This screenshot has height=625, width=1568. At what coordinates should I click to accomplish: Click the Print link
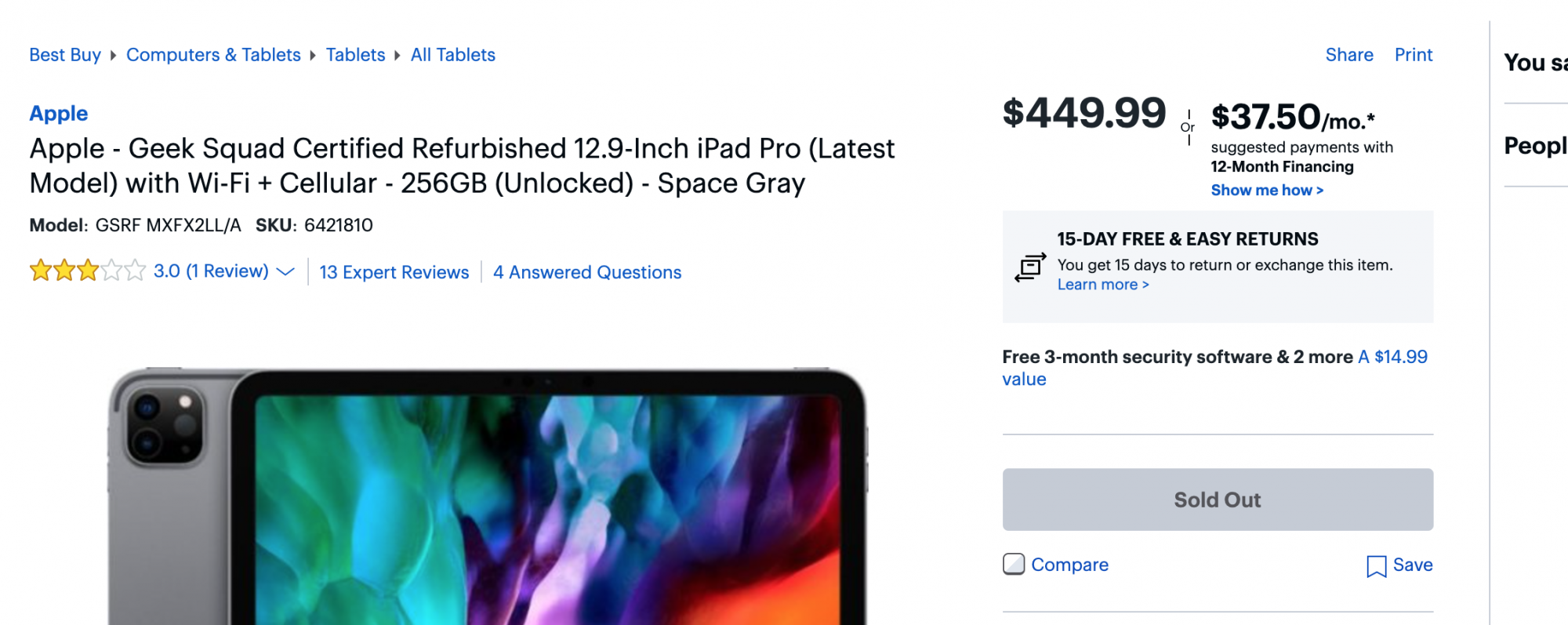pyautogui.click(x=1413, y=55)
